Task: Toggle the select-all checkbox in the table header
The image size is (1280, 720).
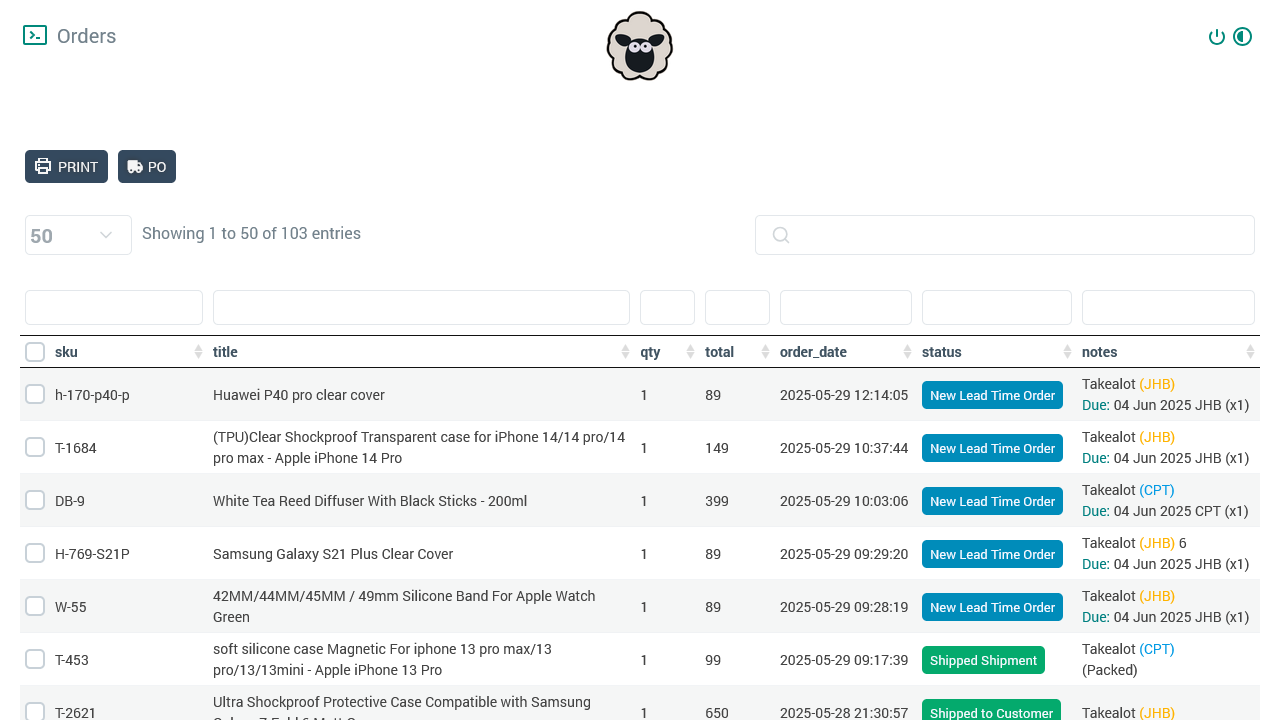Action: point(35,351)
